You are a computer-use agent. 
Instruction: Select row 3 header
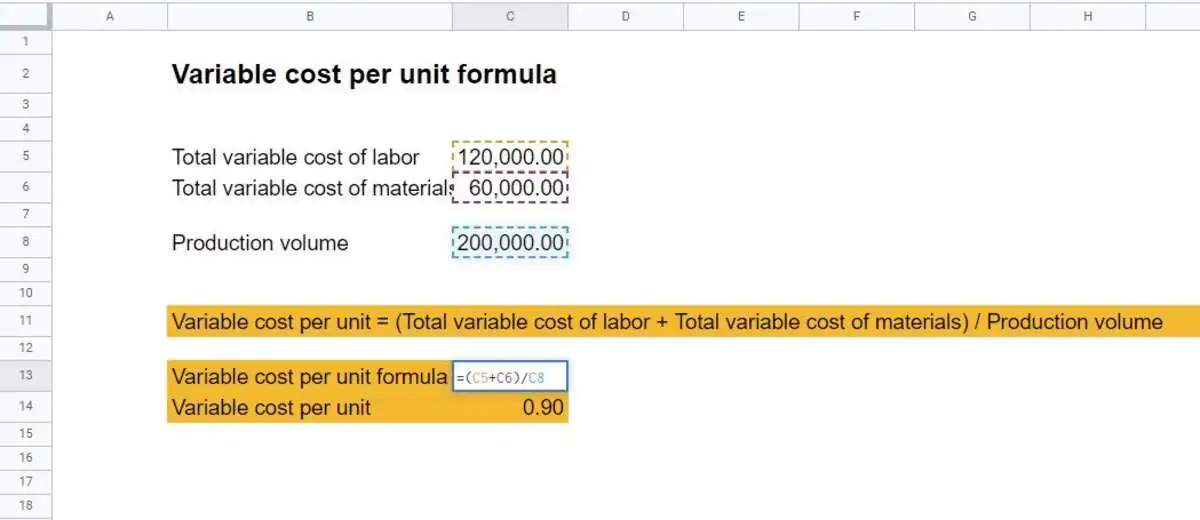(25, 105)
